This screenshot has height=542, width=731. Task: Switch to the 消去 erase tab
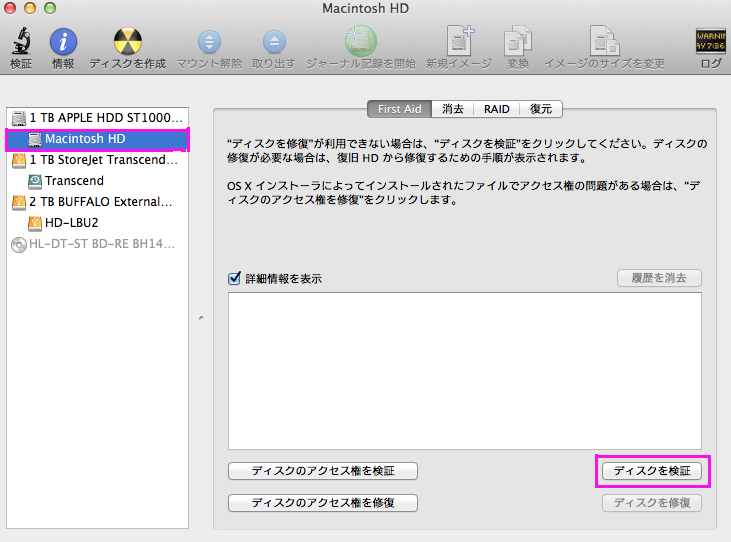pyautogui.click(x=453, y=109)
